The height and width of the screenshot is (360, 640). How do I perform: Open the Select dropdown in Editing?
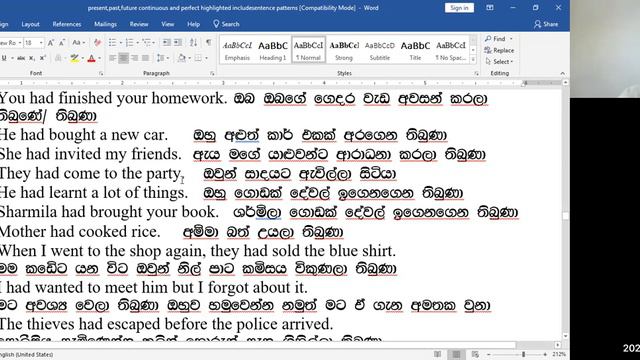[x=500, y=62]
